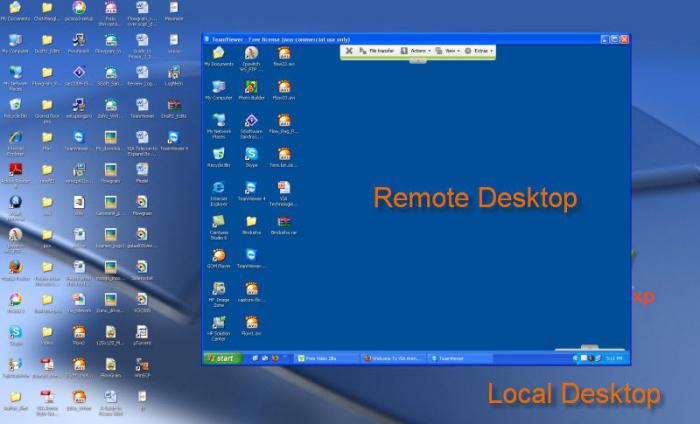
Task: Select local Internet Explorer desktop icon
Action: coord(15,144)
